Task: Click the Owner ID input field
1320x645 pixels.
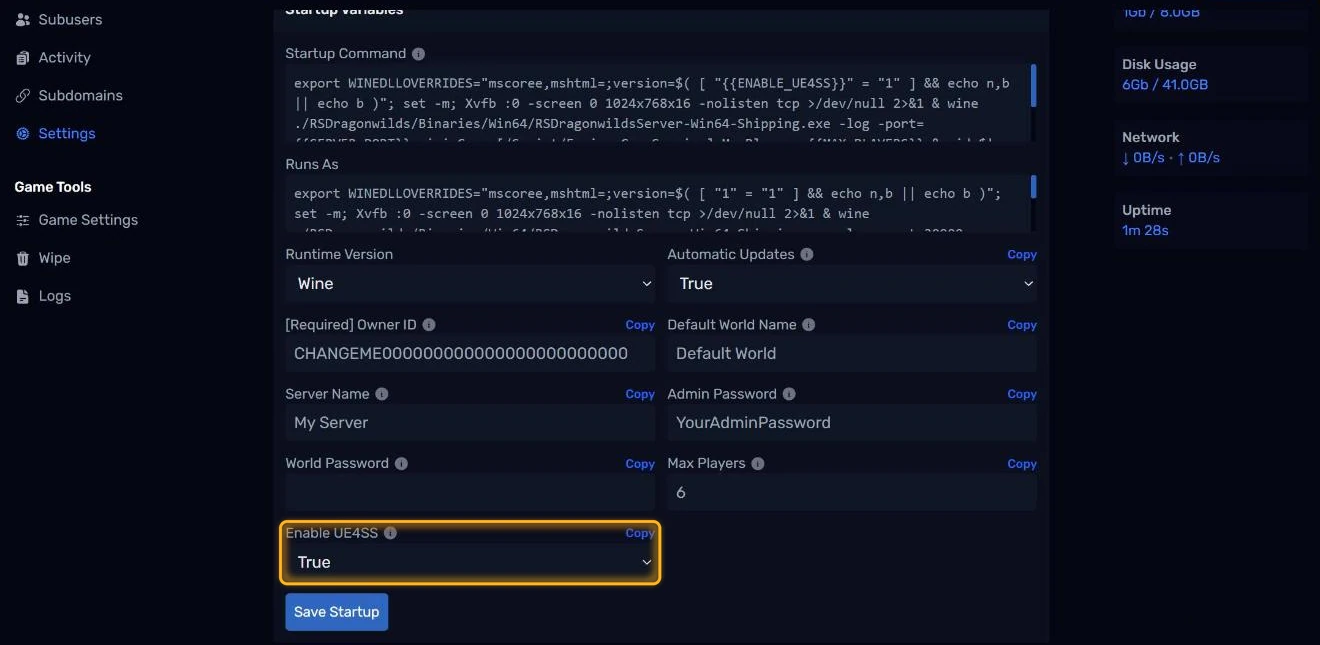Action: coord(470,353)
